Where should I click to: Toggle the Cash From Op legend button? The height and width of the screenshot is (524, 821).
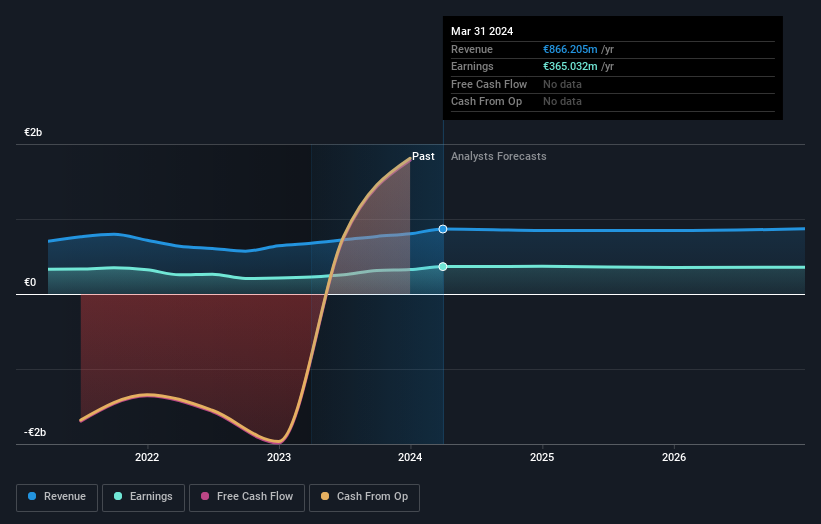[364, 497]
